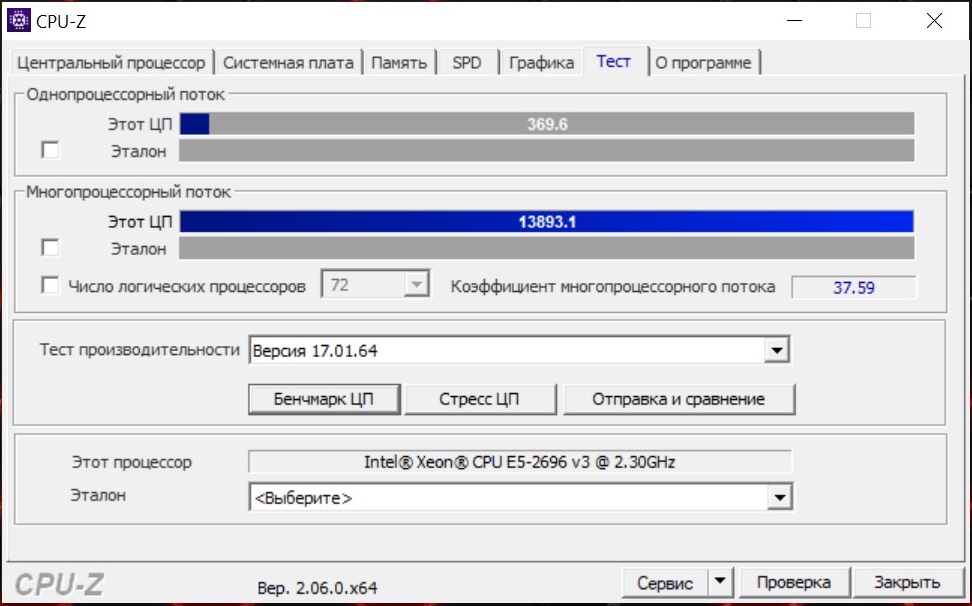The height and width of the screenshot is (606, 972).
Task: Click the Закрыть button
Action: click(908, 582)
